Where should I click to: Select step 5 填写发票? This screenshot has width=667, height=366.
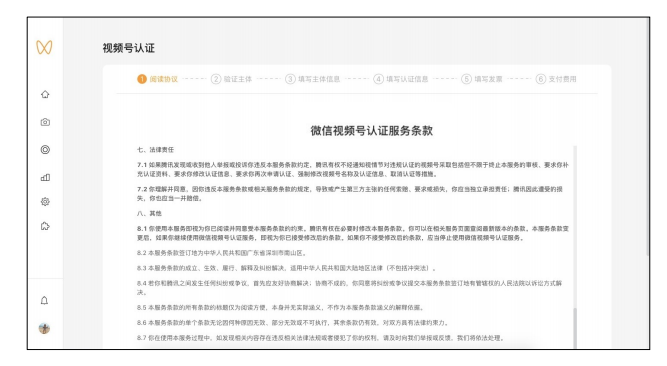click(482, 79)
